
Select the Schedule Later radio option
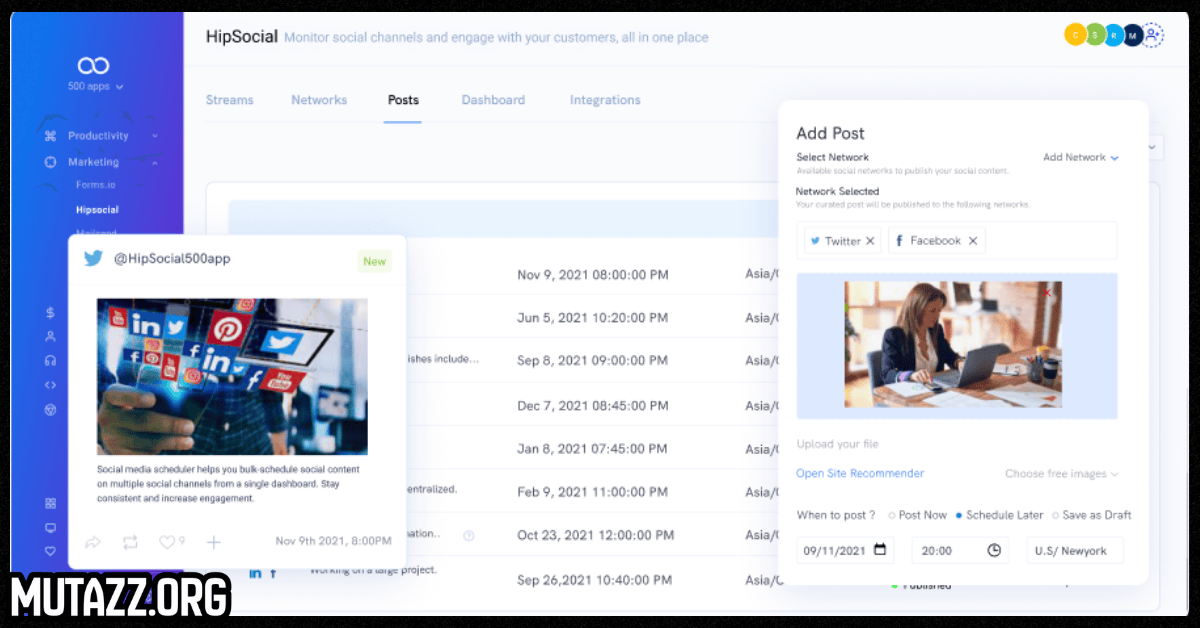coord(959,516)
